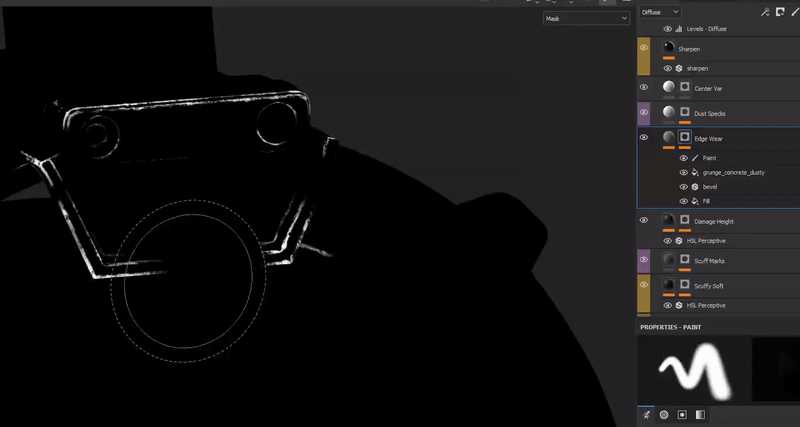The height and width of the screenshot is (427, 800).
Task: Select the Edge Wear layer mask thumbnail
Action: coord(686,137)
